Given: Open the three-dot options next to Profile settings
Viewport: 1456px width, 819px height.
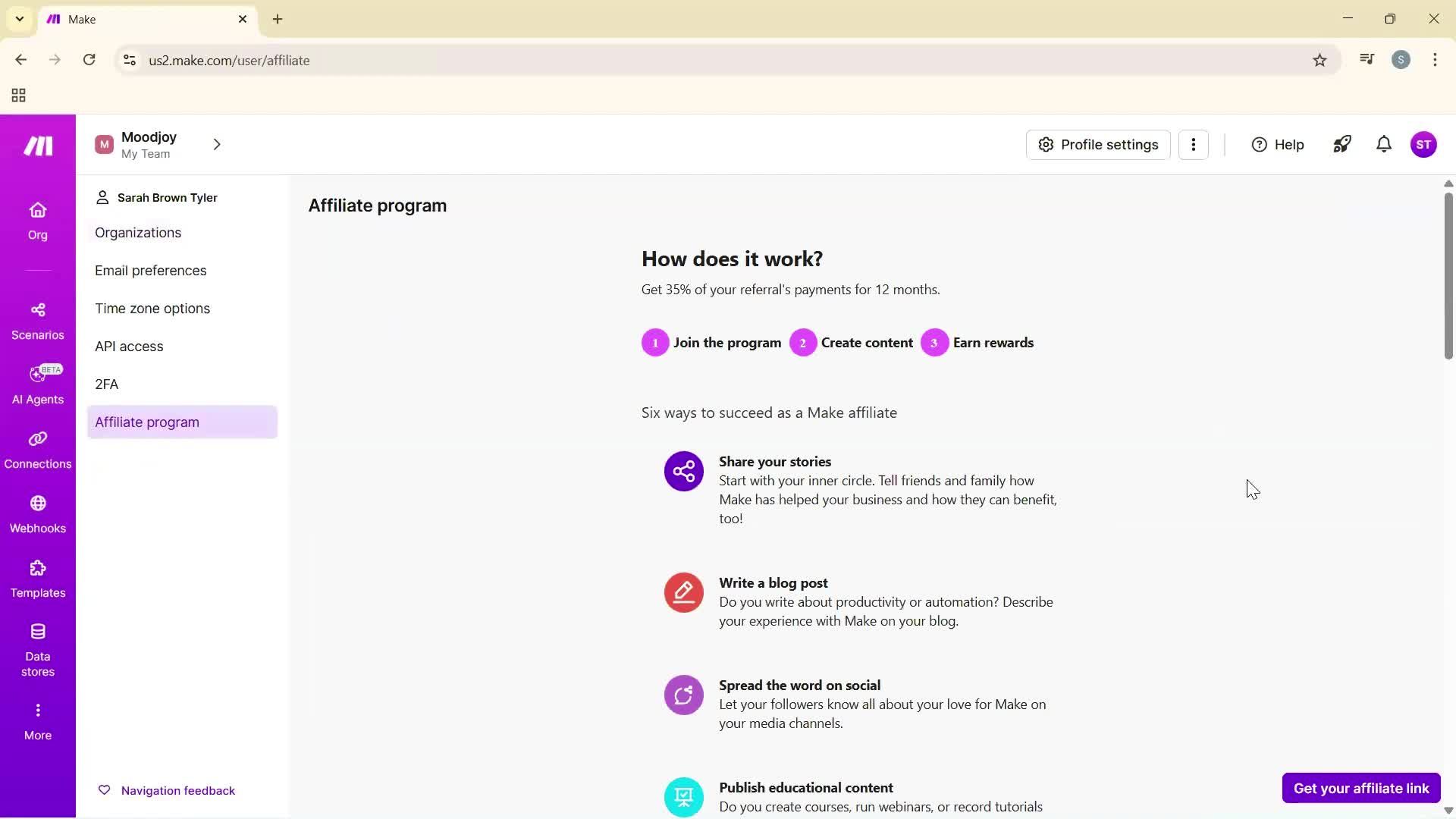Looking at the screenshot, I should [x=1194, y=144].
